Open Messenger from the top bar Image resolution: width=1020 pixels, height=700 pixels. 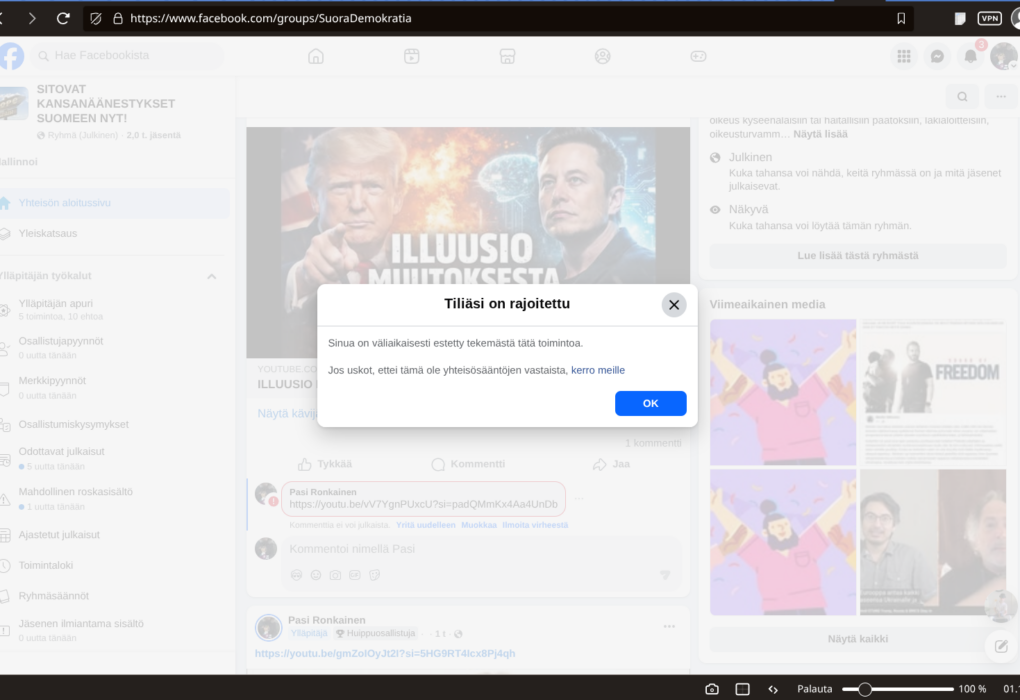937,56
